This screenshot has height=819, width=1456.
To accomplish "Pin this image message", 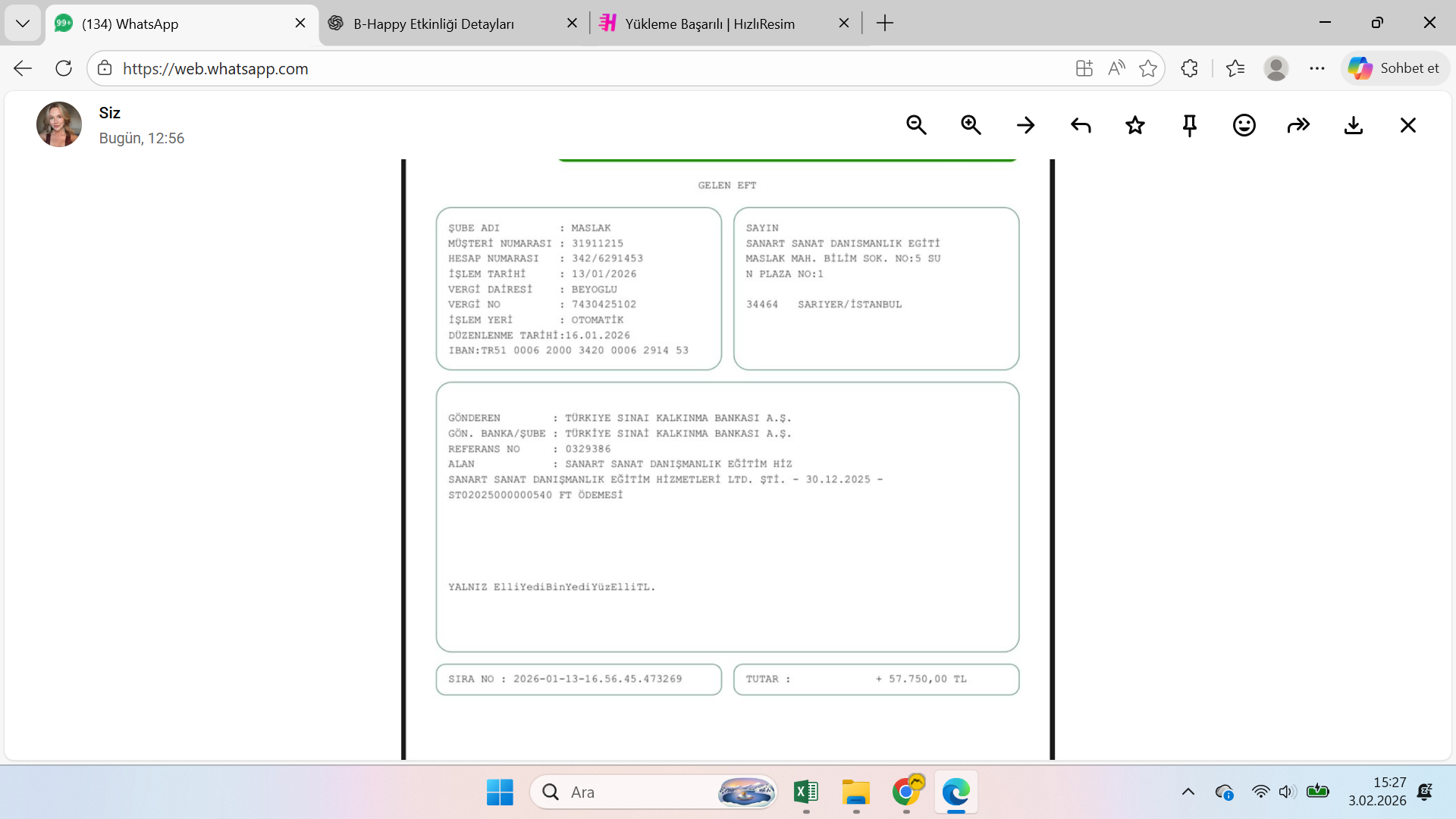I will coord(1190,125).
